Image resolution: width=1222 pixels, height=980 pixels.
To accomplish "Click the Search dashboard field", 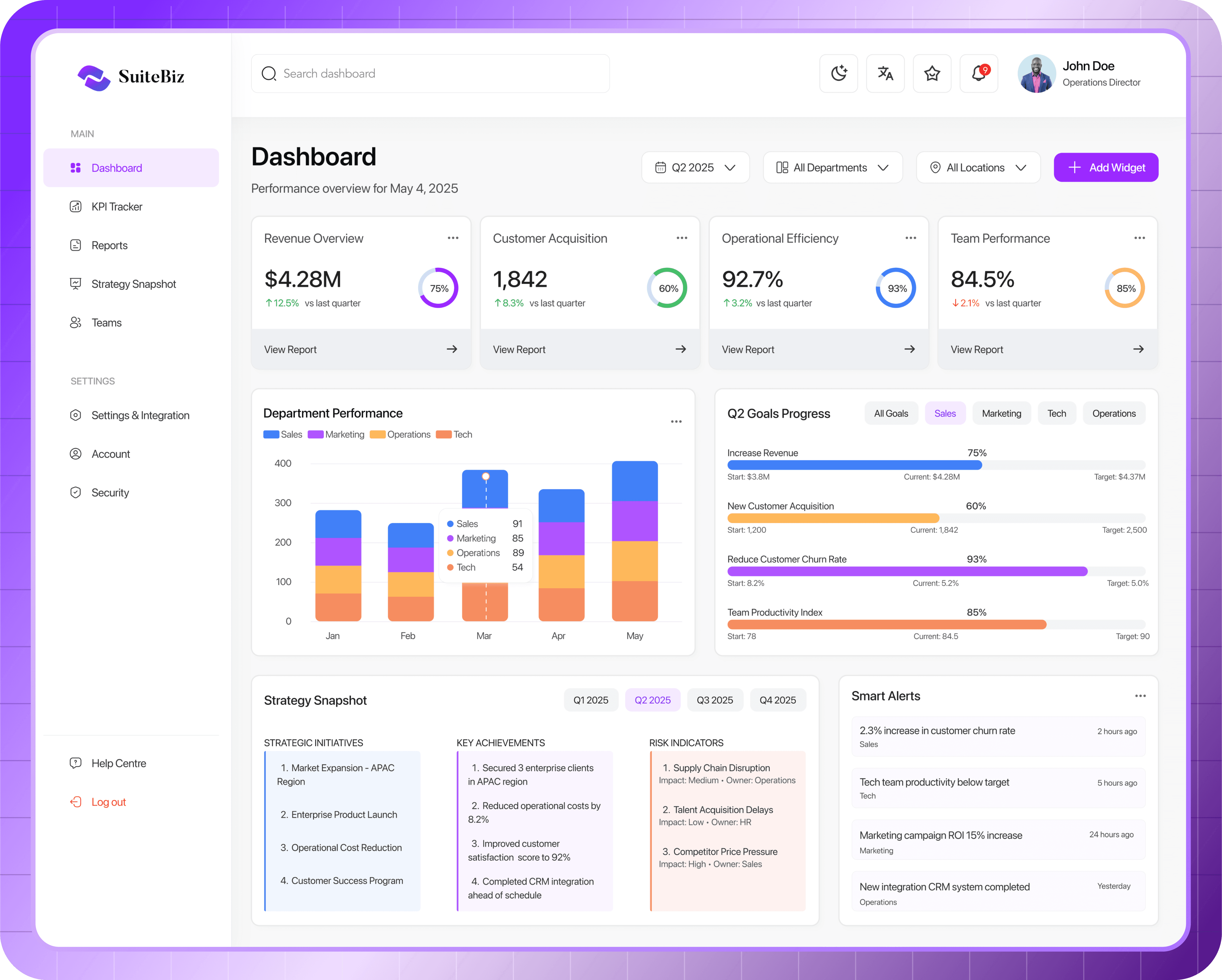I will point(431,74).
